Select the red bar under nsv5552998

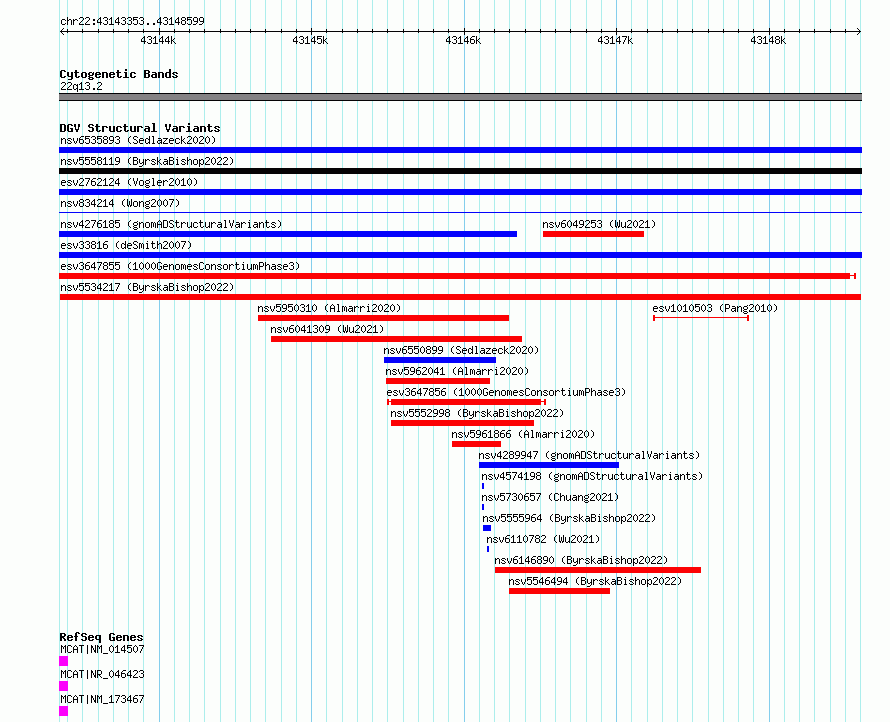pos(463,423)
